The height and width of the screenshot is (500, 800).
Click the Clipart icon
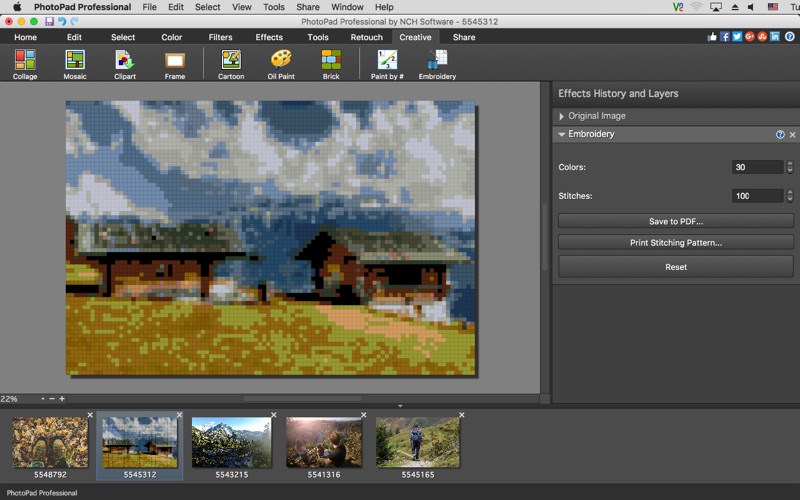(125, 62)
